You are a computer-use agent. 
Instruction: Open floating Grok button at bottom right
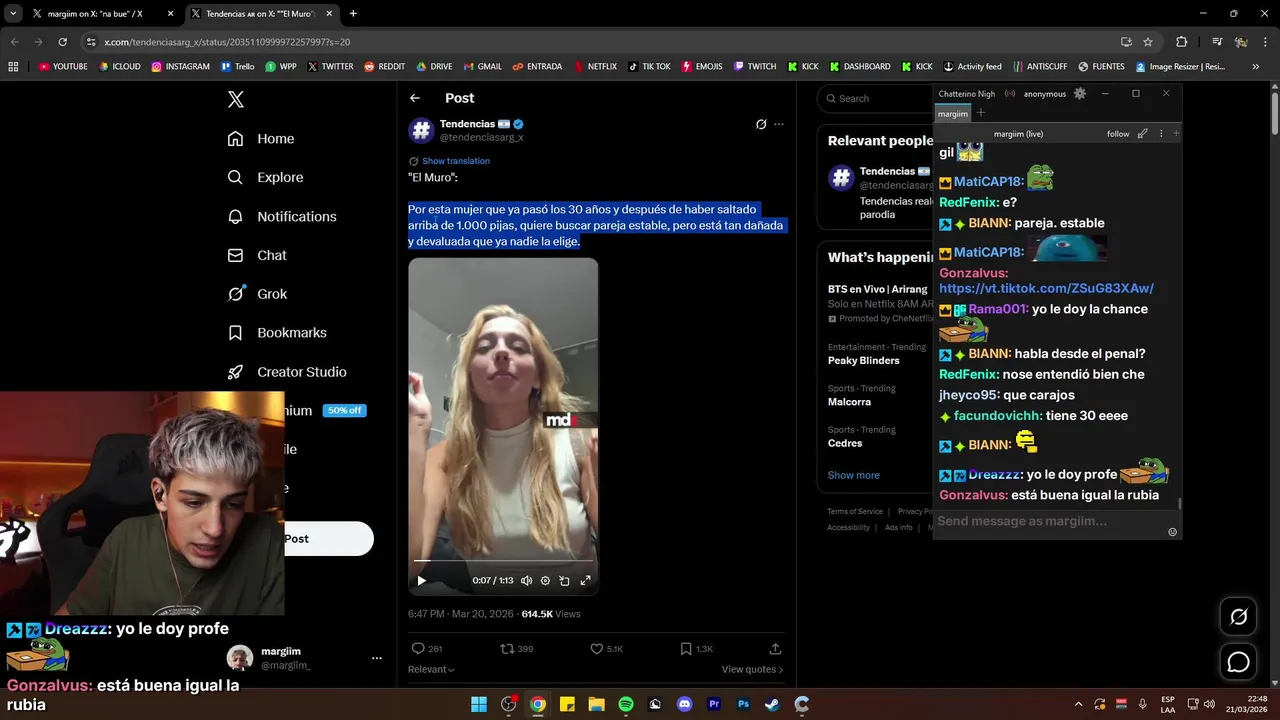coord(1238,617)
